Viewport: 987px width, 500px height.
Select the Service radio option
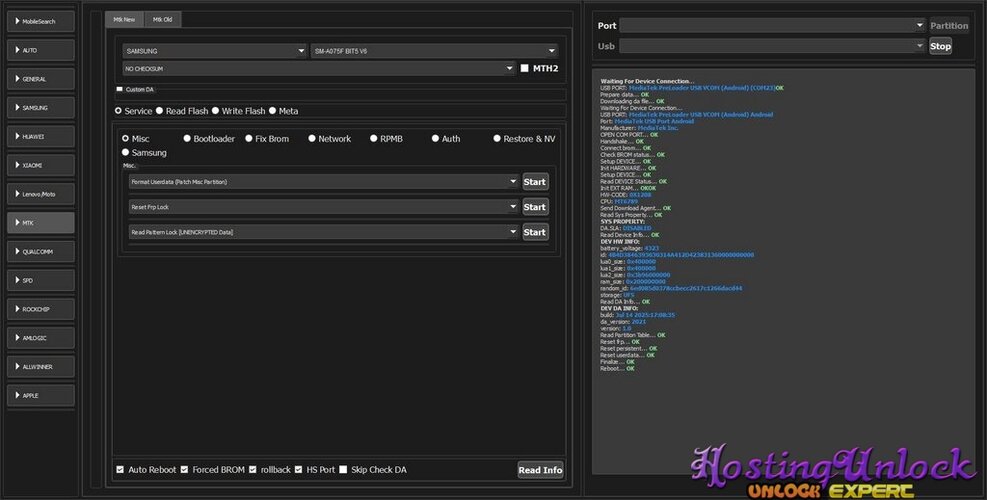click(x=118, y=111)
